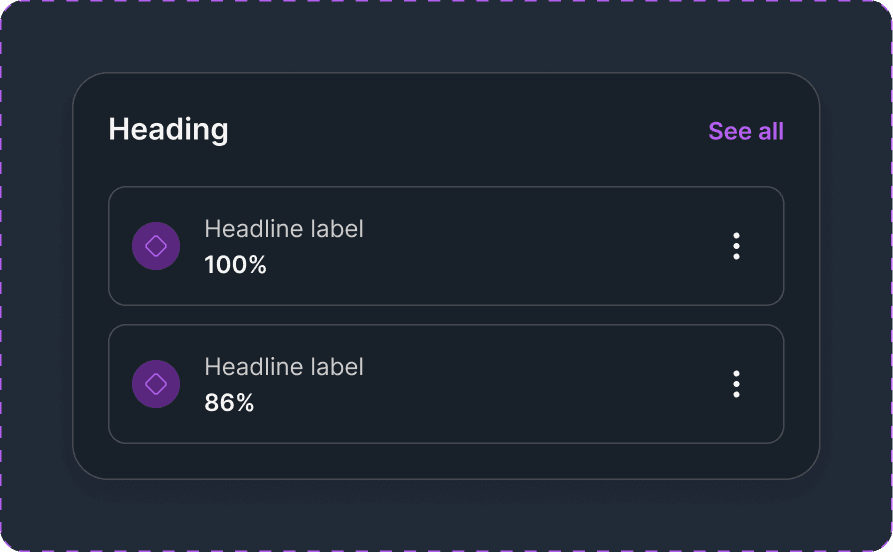Click the 86% value text
Screen dimensions: 893x552
pyautogui.click(x=229, y=403)
